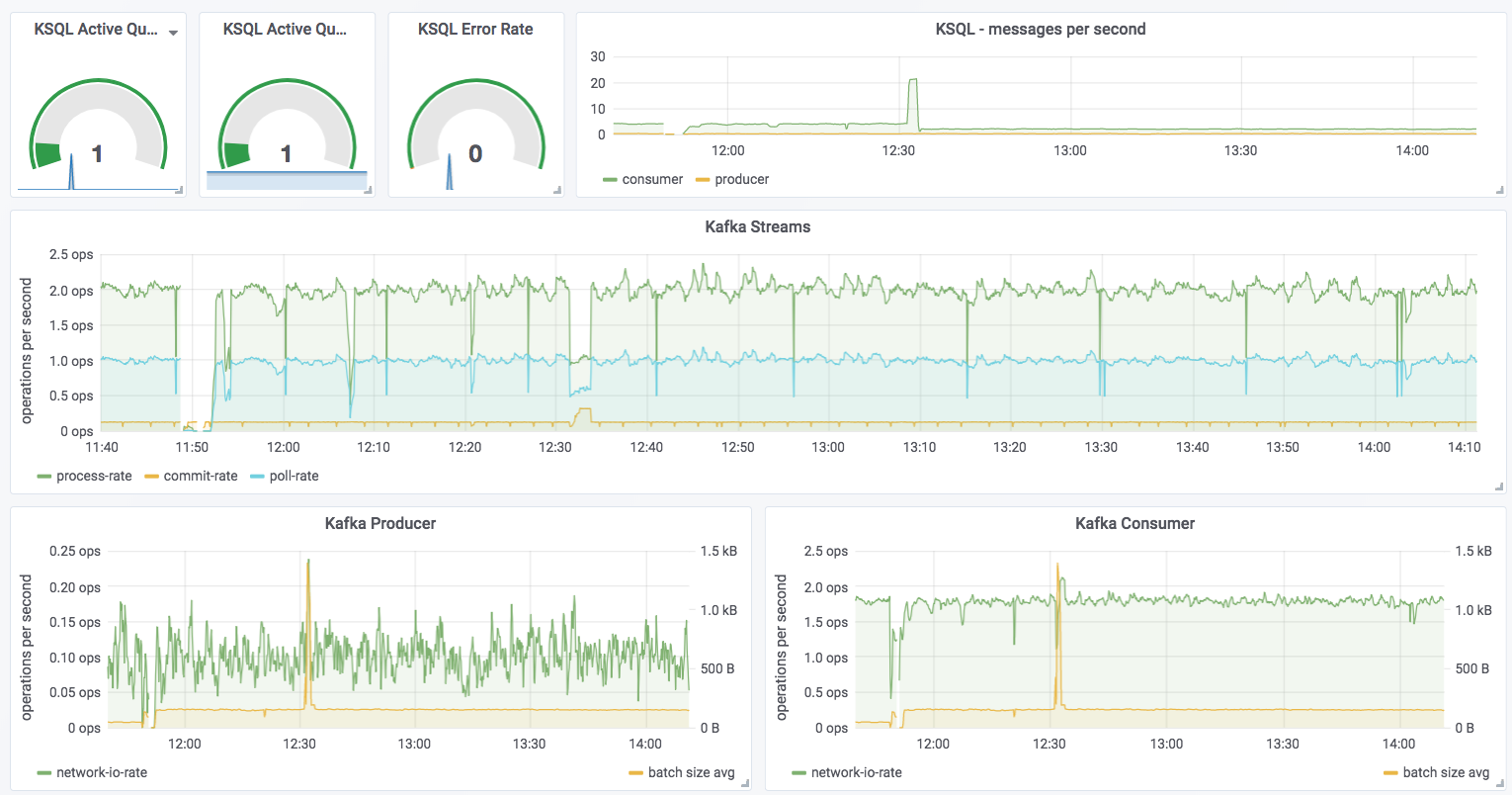Open the dropdown caret beside the first KSQL Active Qu... title

[x=173, y=33]
